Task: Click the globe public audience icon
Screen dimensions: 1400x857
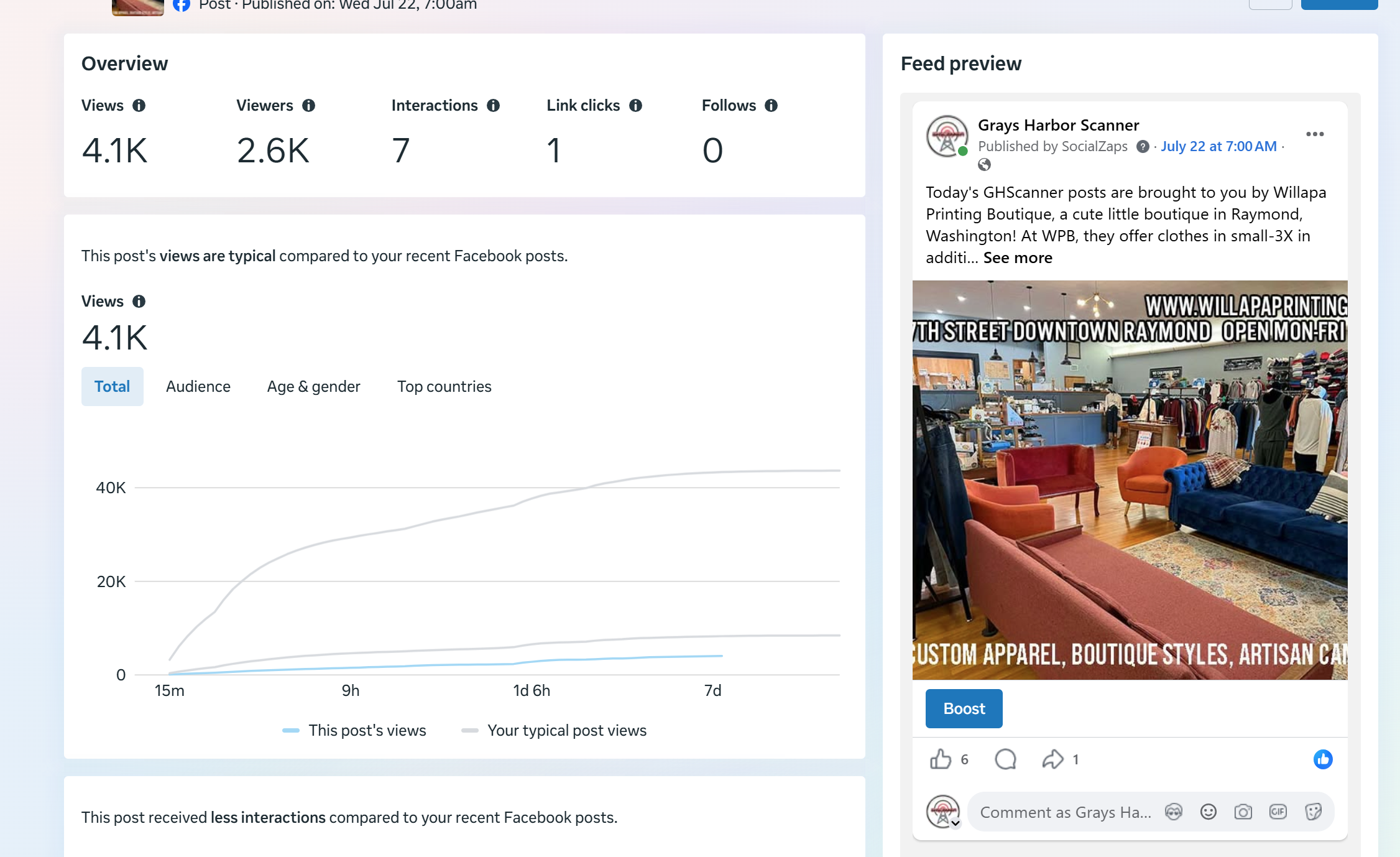Action: point(984,165)
